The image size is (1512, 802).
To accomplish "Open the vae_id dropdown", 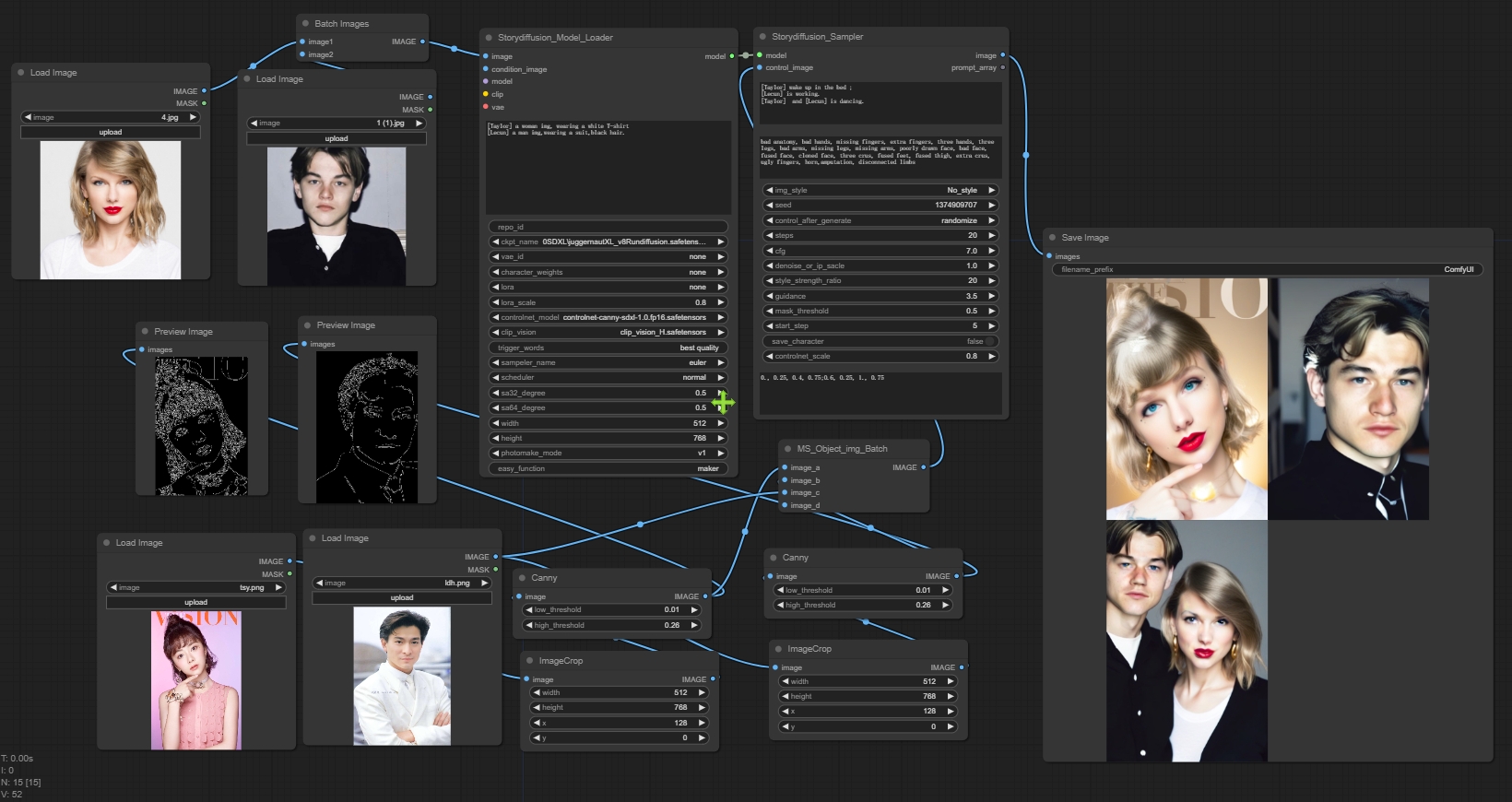I will (608, 257).
